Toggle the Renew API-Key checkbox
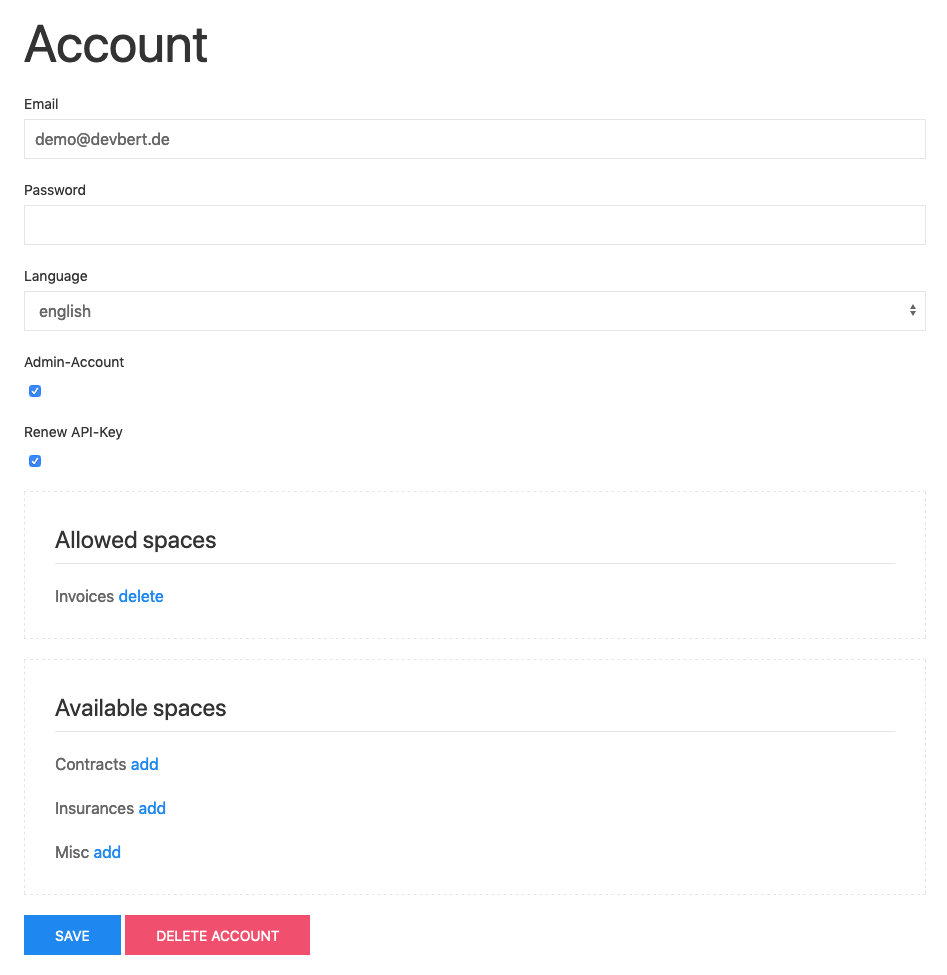947x975 pixels. pyautogui.click(x=35, y=461)
